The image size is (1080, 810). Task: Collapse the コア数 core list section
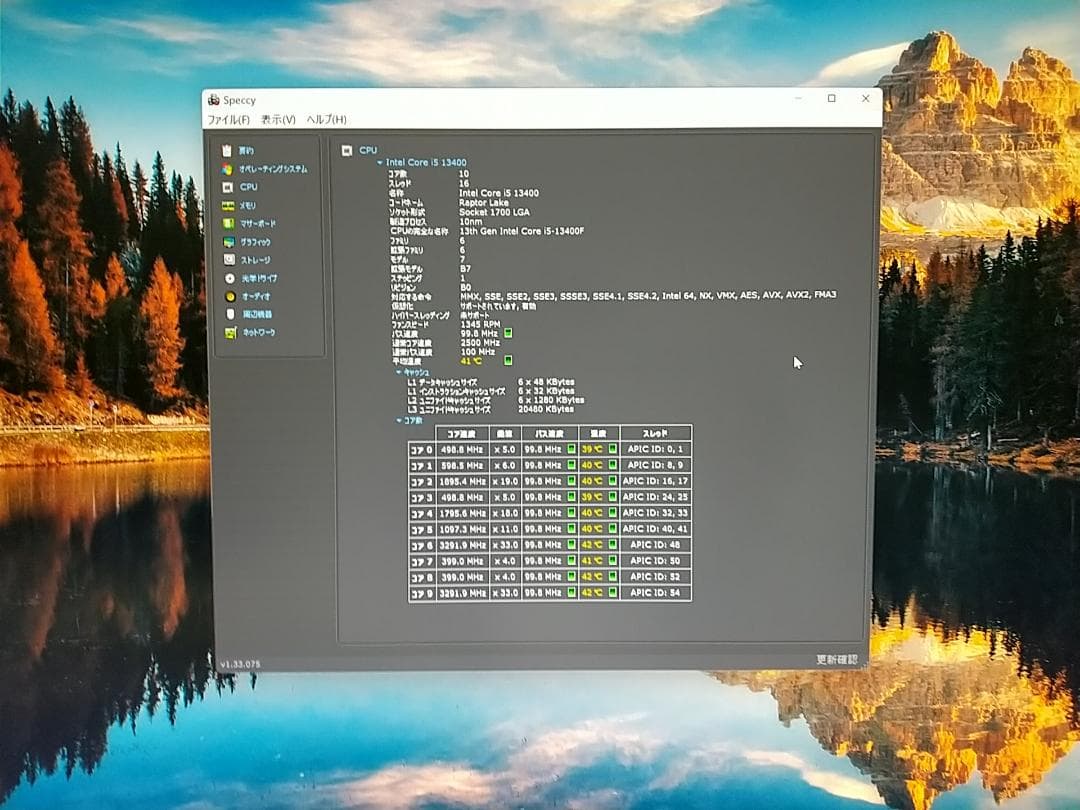(x=400, y=420)
